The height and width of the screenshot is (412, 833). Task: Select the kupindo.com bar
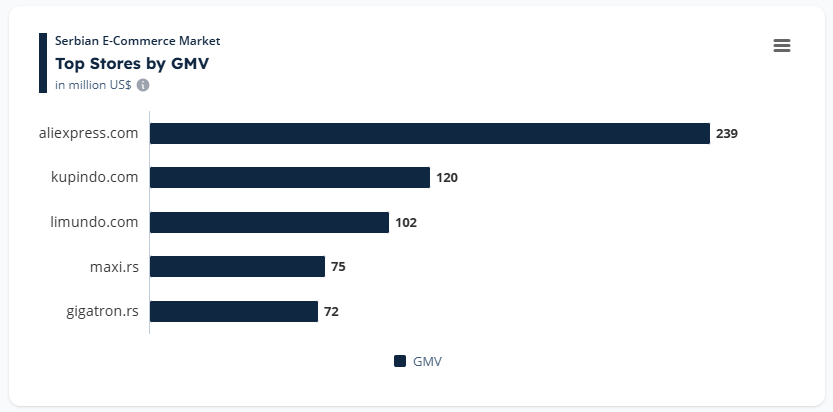coord(290,178)
